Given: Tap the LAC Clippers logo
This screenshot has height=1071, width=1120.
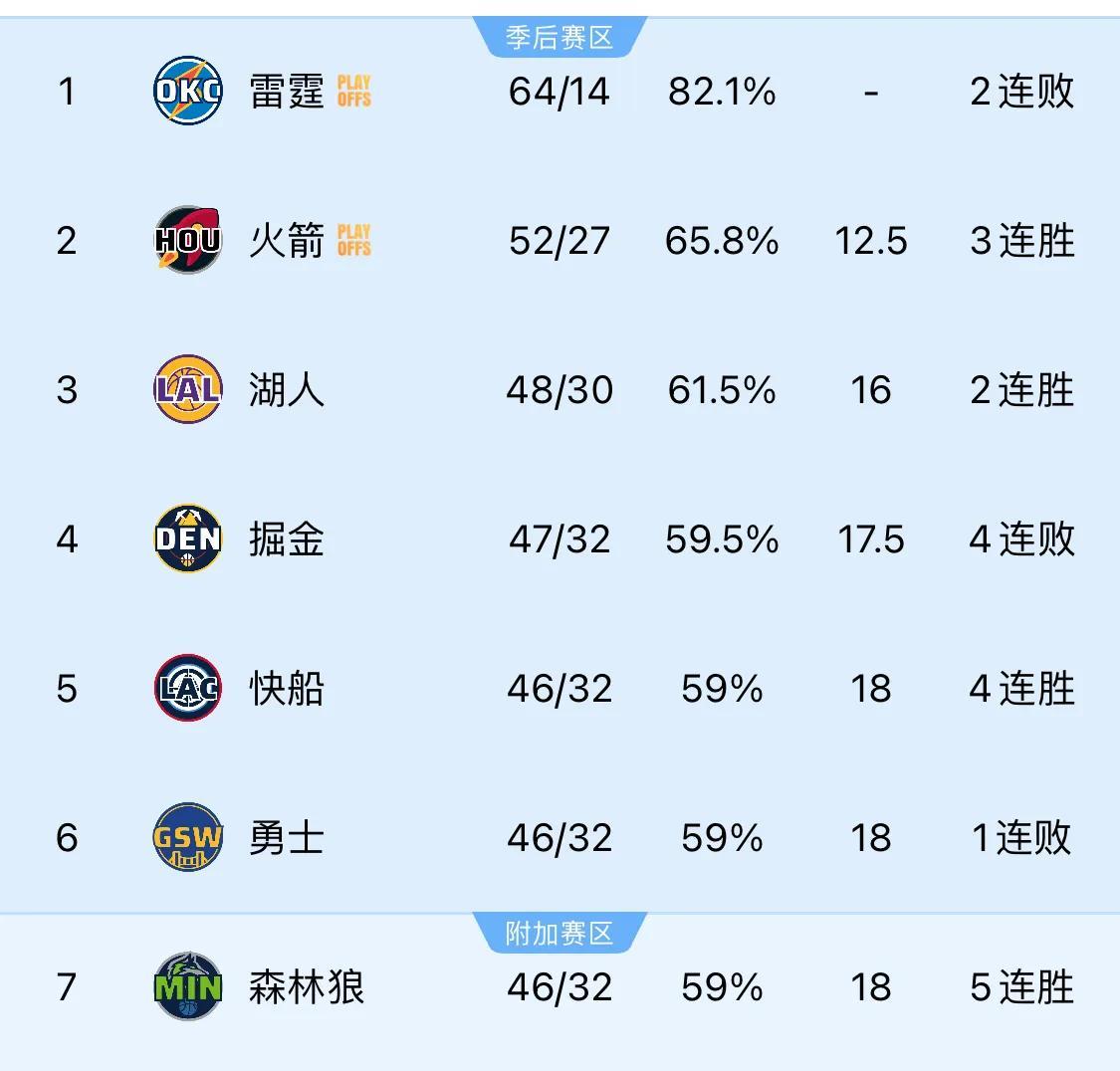Looking at the screenshot, I should [188, 688].
